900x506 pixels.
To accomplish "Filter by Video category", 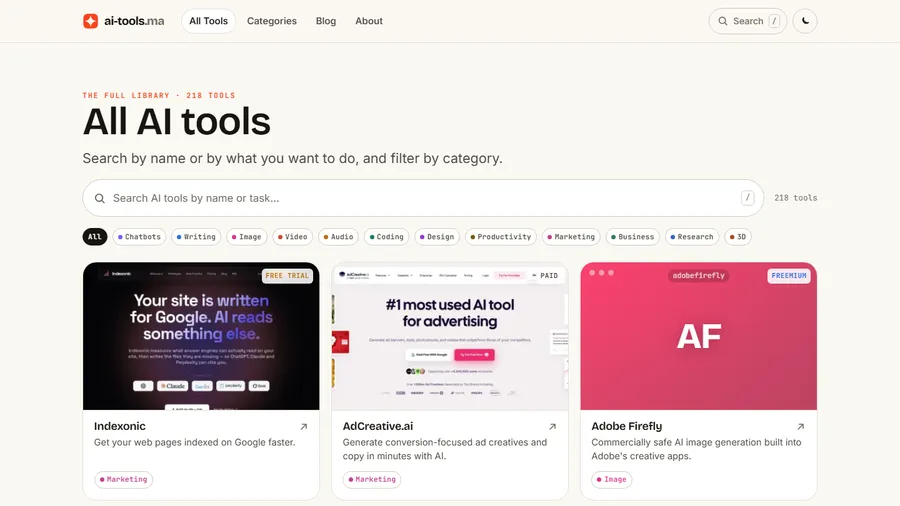I will (x=293, y=237).
